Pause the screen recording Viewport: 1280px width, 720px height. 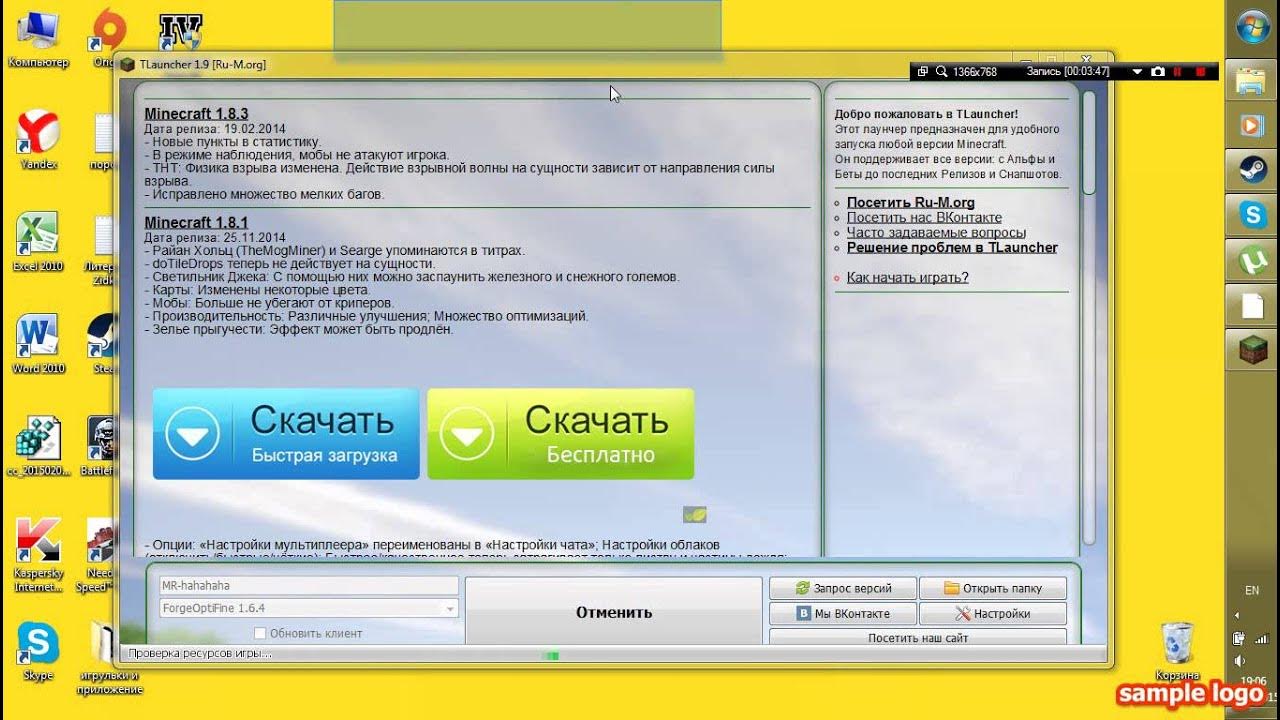1178,72
